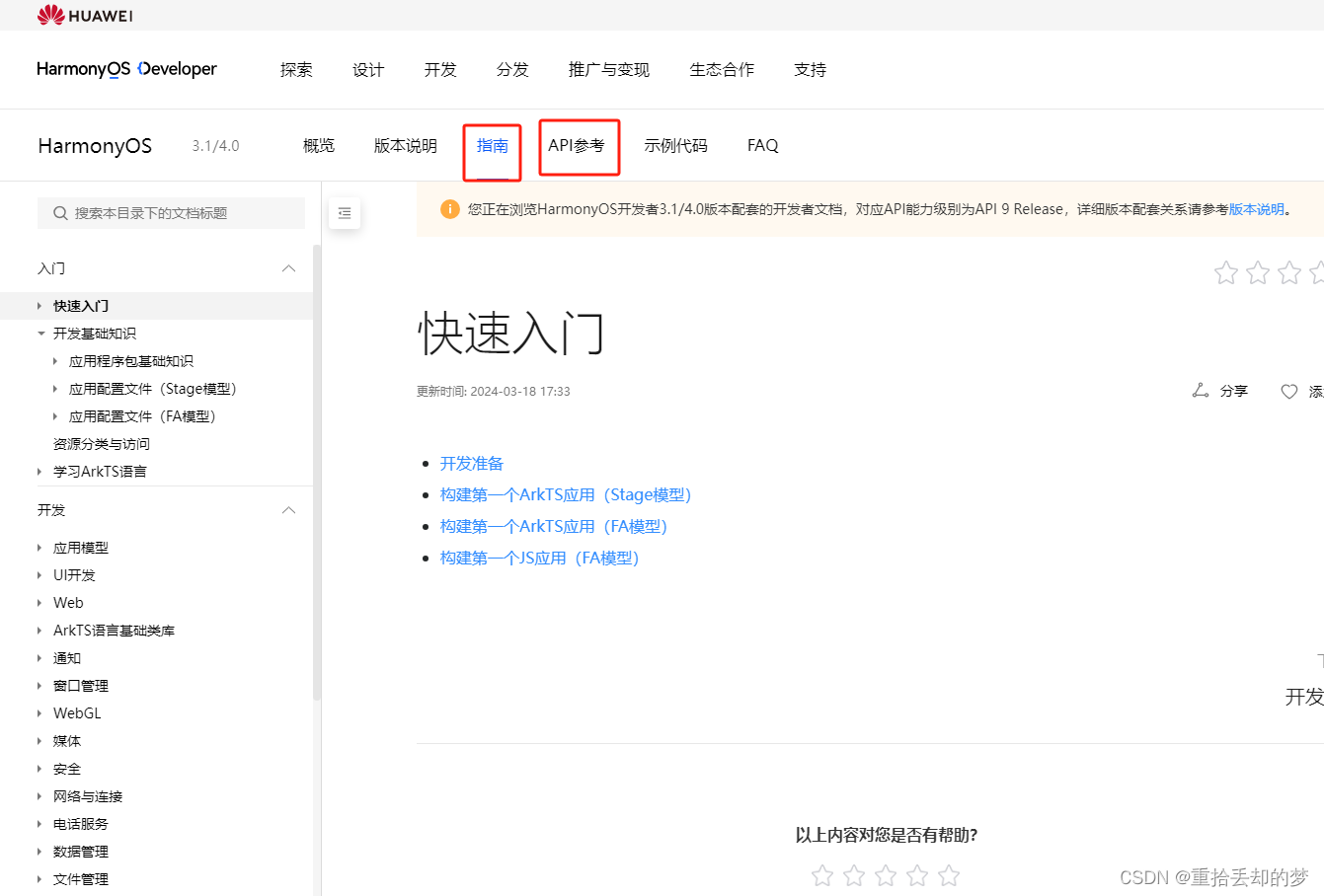Click the sidebar vertical scrollbar
The height and width of the screenshot is (896, 1324).
[317, 472]
